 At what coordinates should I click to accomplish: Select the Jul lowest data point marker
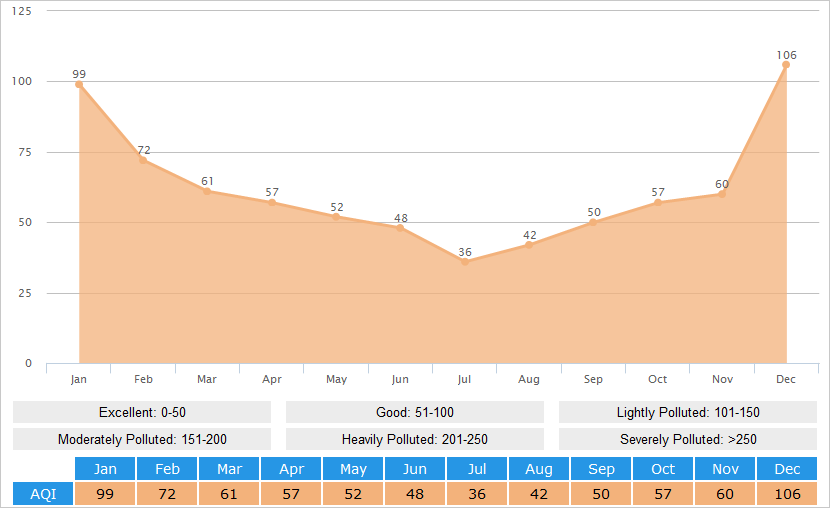[x=465, y=261]
